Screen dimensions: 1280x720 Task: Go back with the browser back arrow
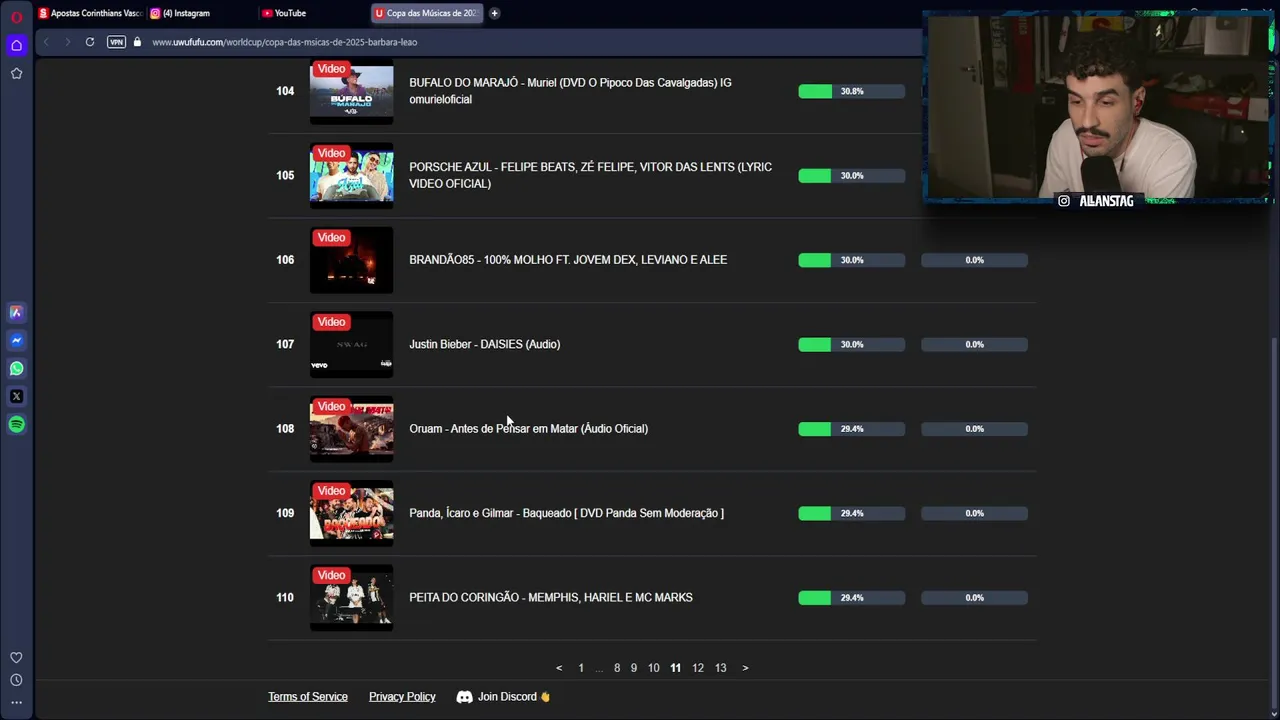click(x=45, y=42)
